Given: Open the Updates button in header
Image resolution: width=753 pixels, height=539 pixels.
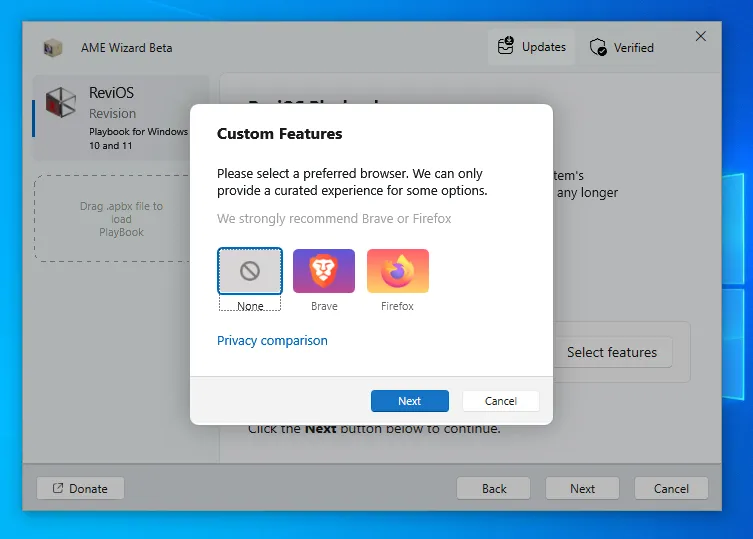Looking at the screenshot, I should pyautogui.click(x=531, y=47).
